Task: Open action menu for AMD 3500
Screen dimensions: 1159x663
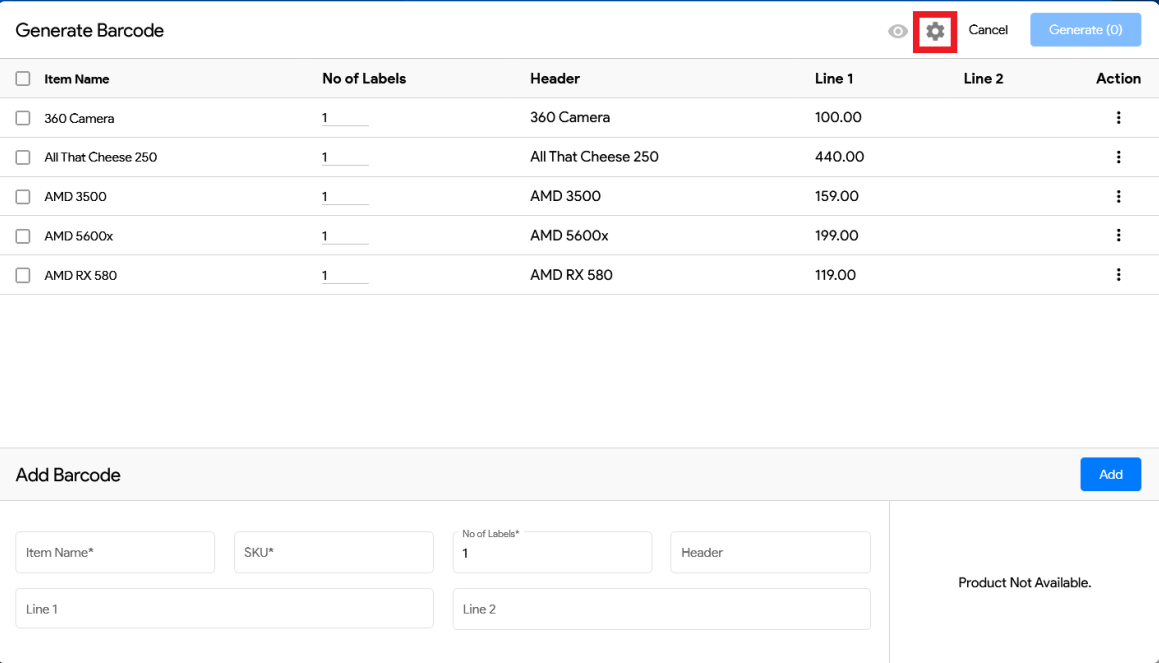Action: coord(1118,196)
